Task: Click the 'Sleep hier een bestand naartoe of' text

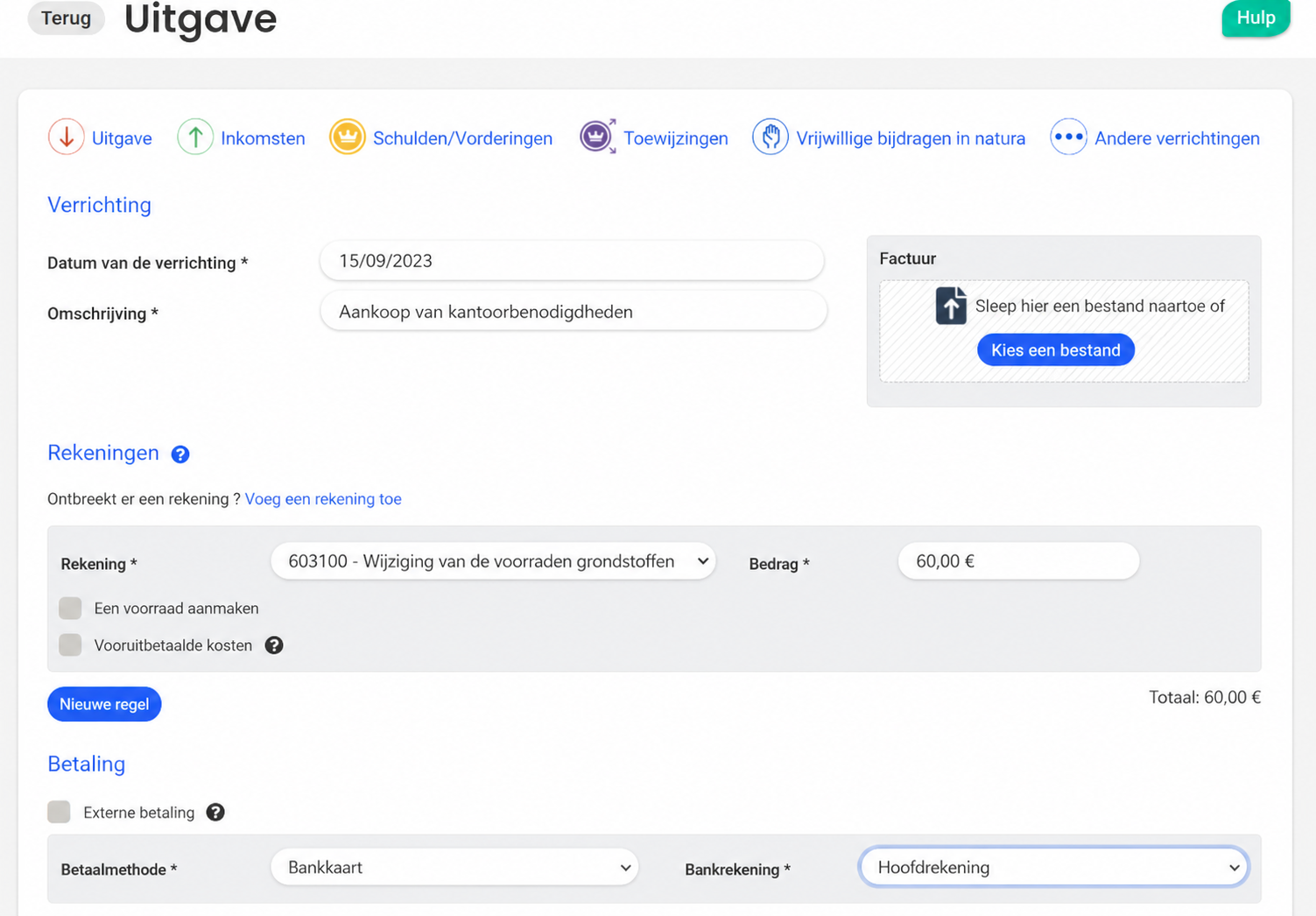Action: click(1100, 306)
